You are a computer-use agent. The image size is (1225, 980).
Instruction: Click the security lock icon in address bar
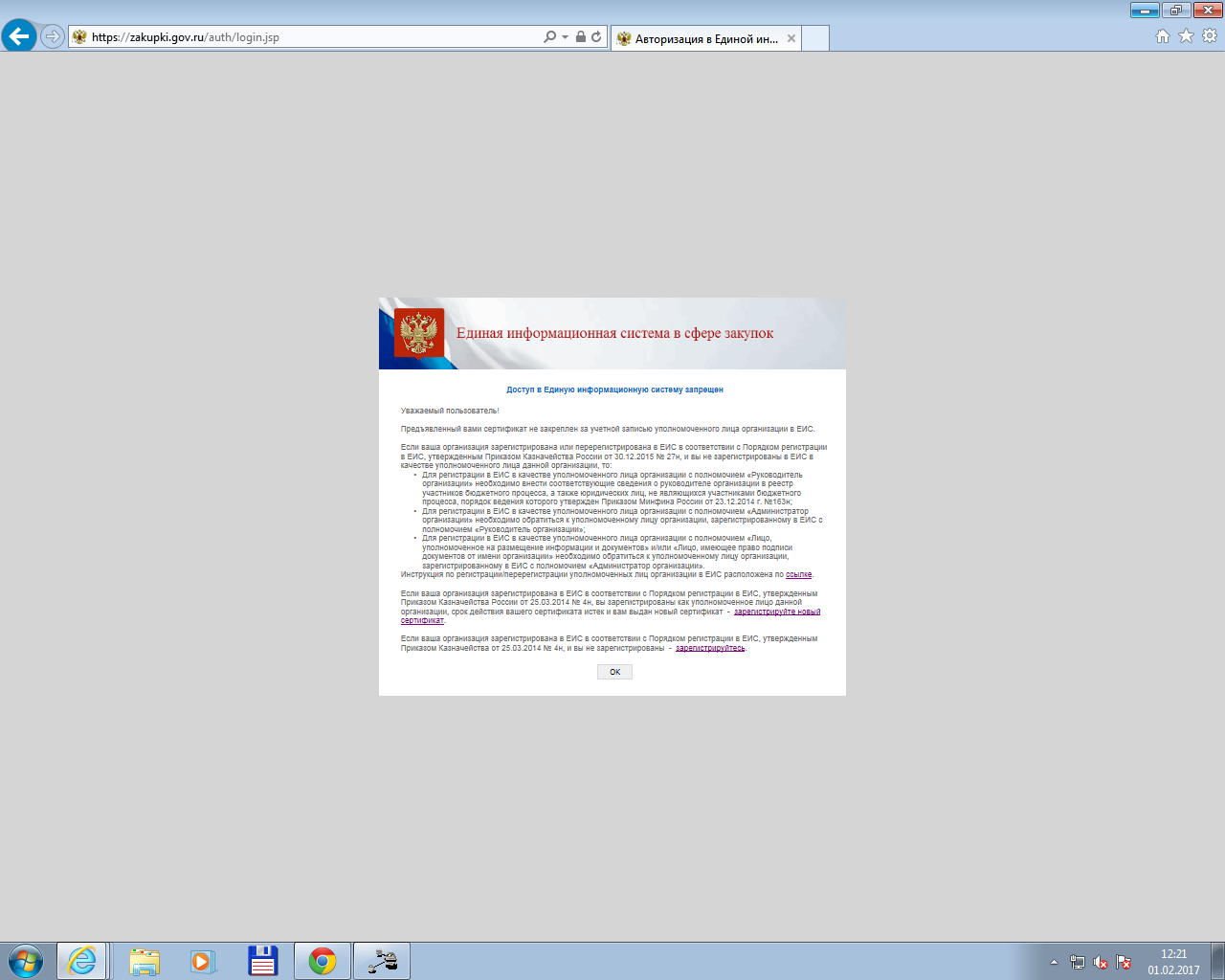click(x=581, y=37)
